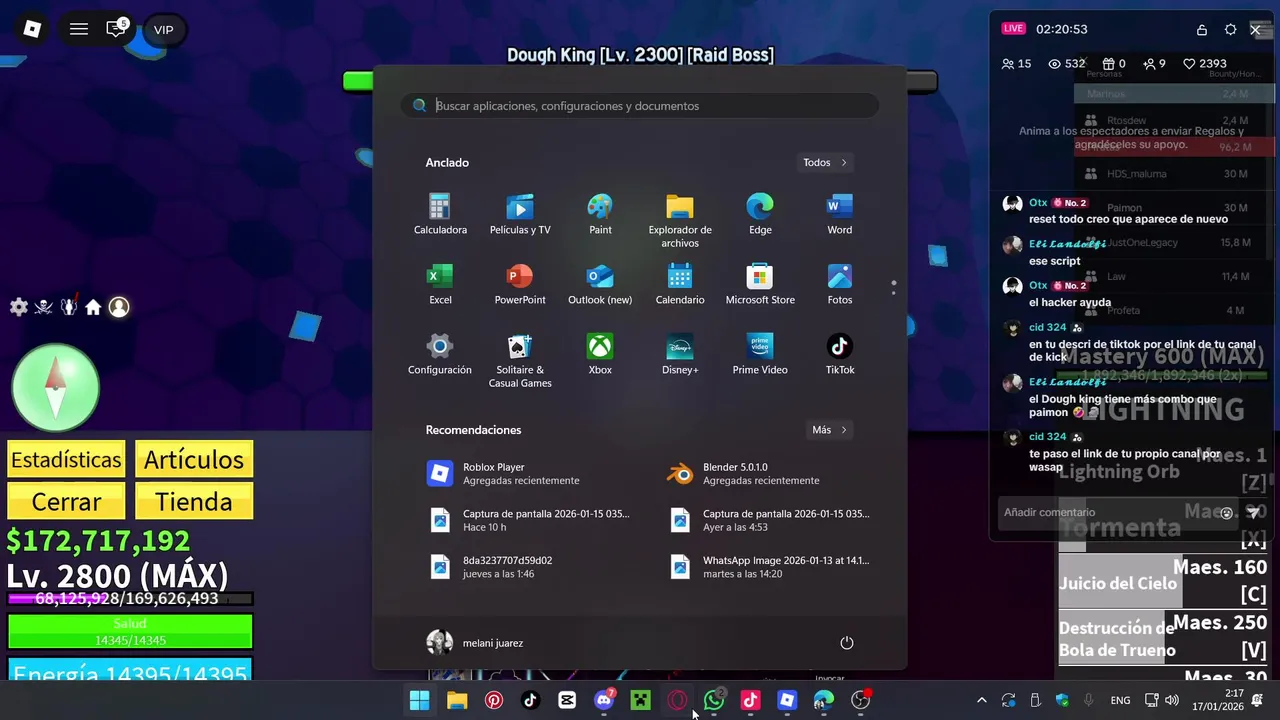
Task: Open live panel settings gear
Action: (x=1230, y=30)
